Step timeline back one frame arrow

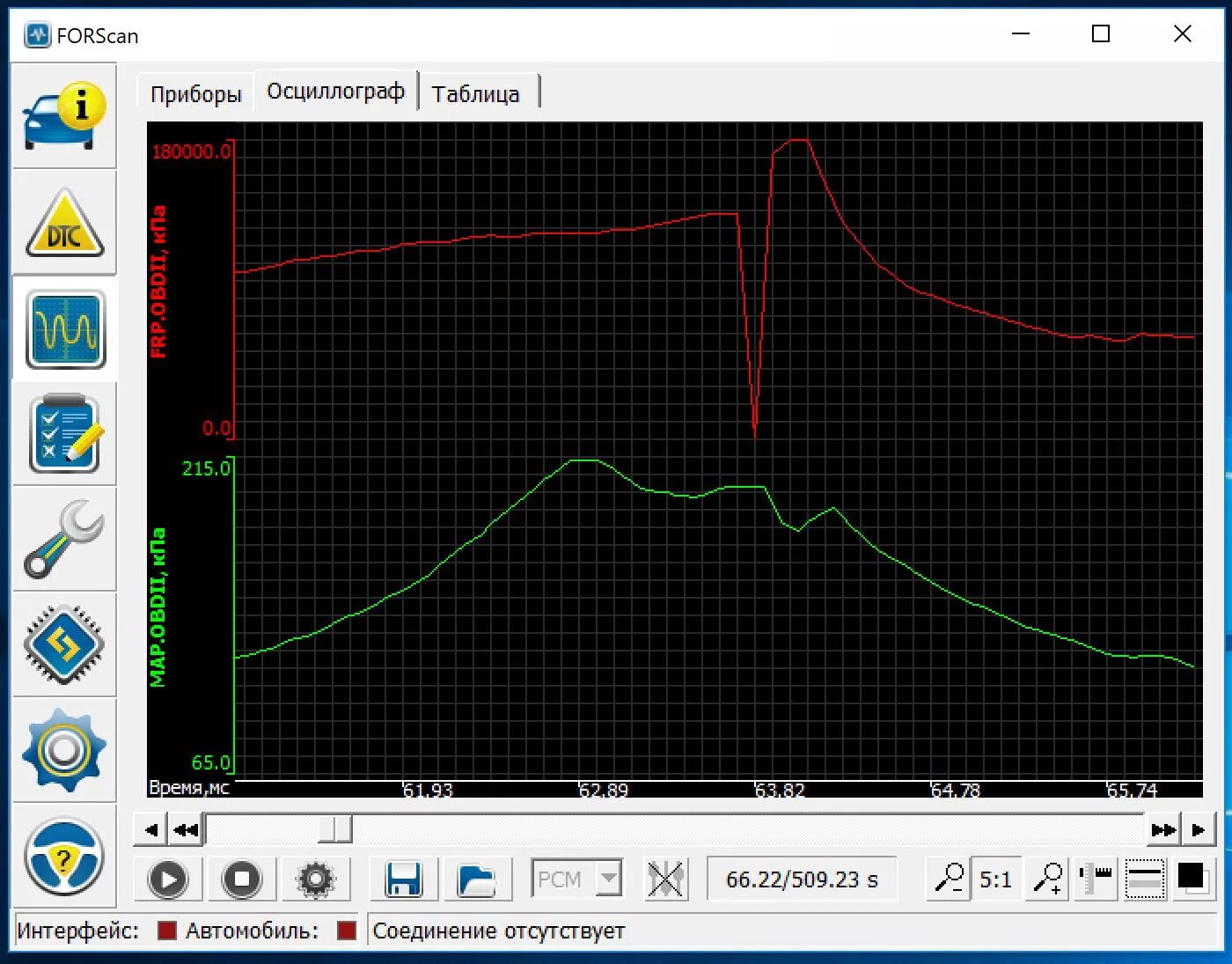(151, 829)
